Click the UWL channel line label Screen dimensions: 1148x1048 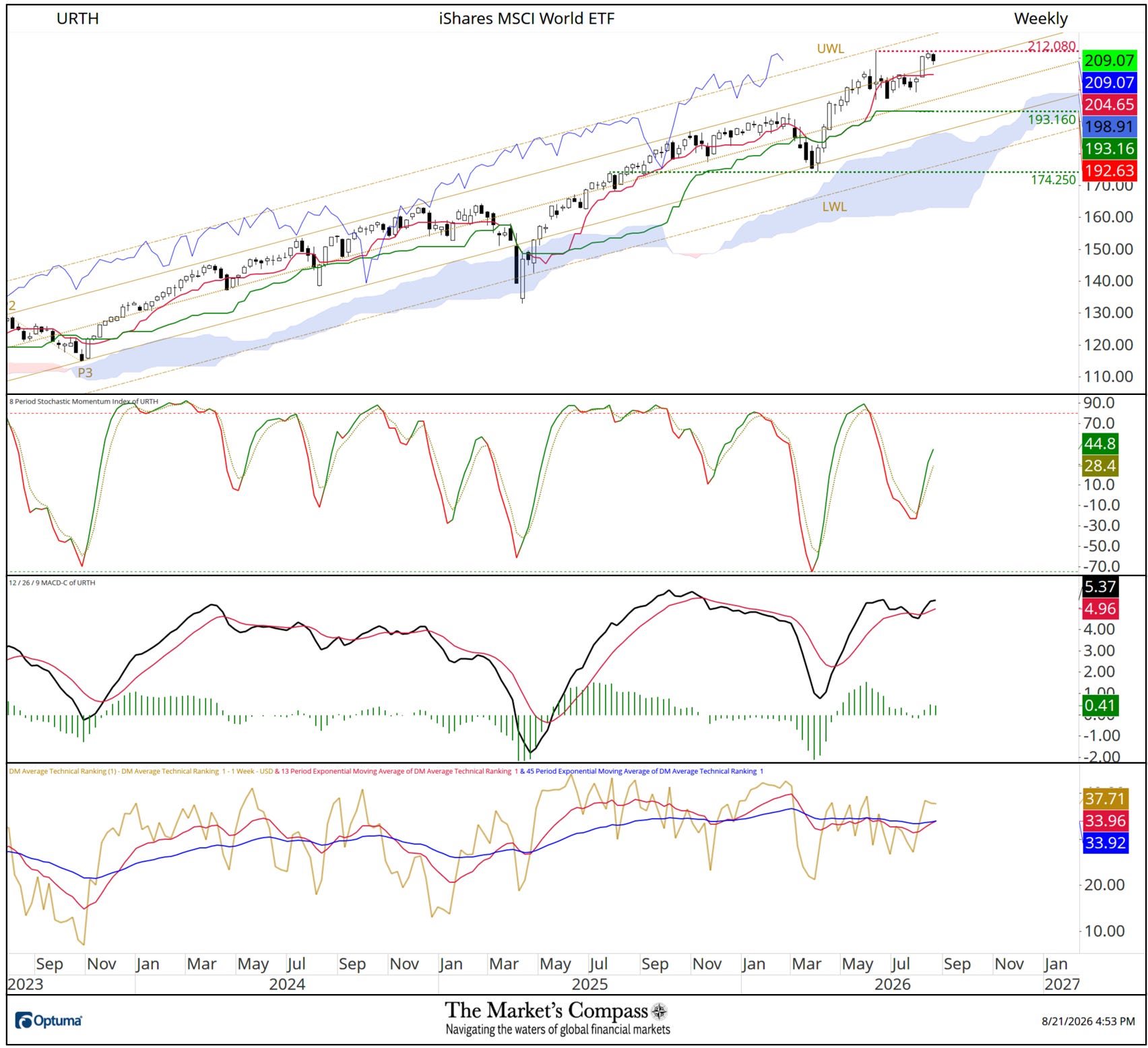pyautogui.click(x=830, y=49)
